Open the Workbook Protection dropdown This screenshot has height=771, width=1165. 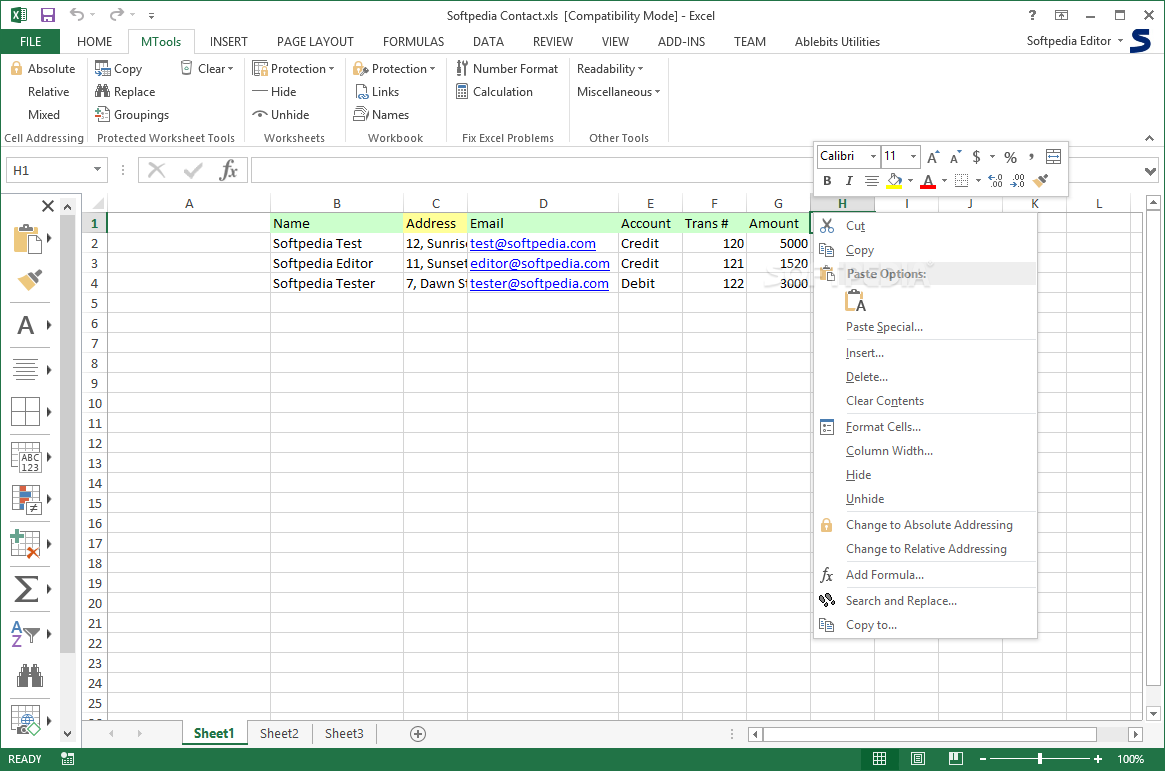(395, 68)
